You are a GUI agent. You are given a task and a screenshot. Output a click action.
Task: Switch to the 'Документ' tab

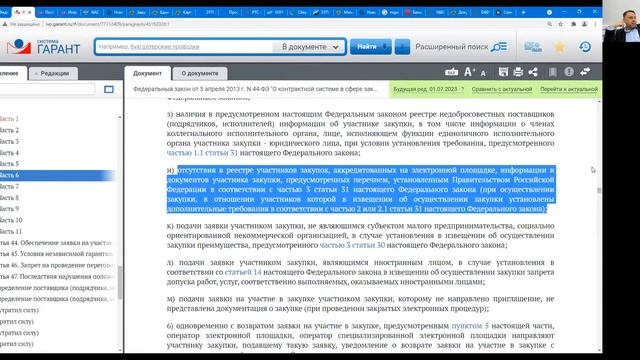click(147, 73)
